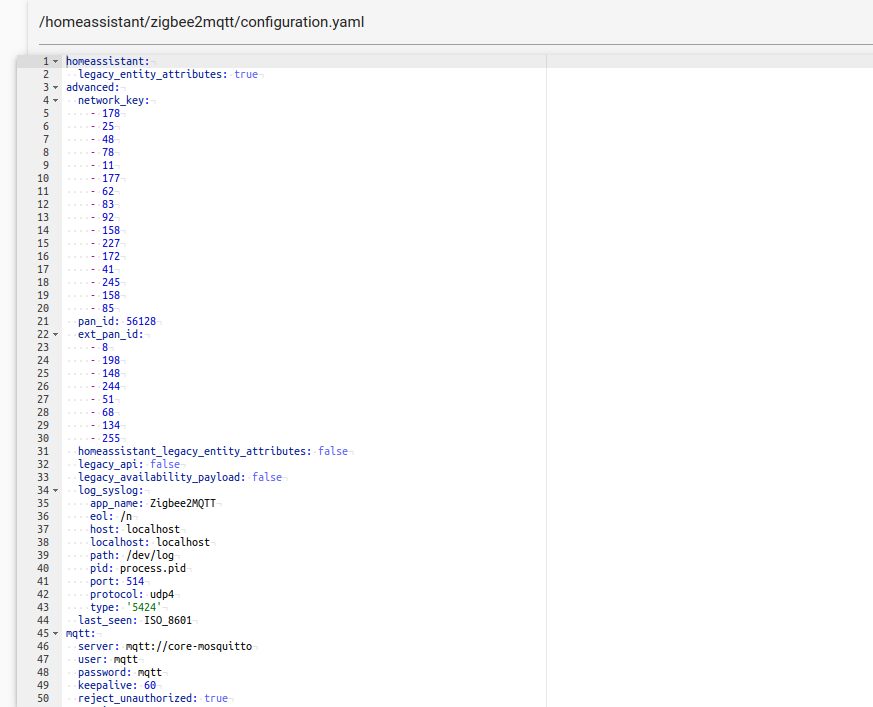Click the protocol value udp4

point(162,595)
